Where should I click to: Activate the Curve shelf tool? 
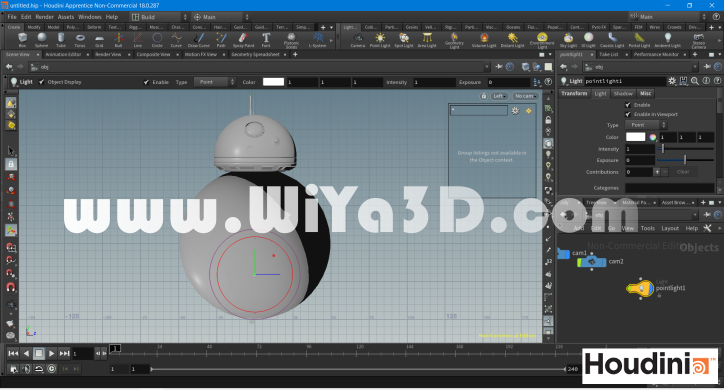(176, 40)
